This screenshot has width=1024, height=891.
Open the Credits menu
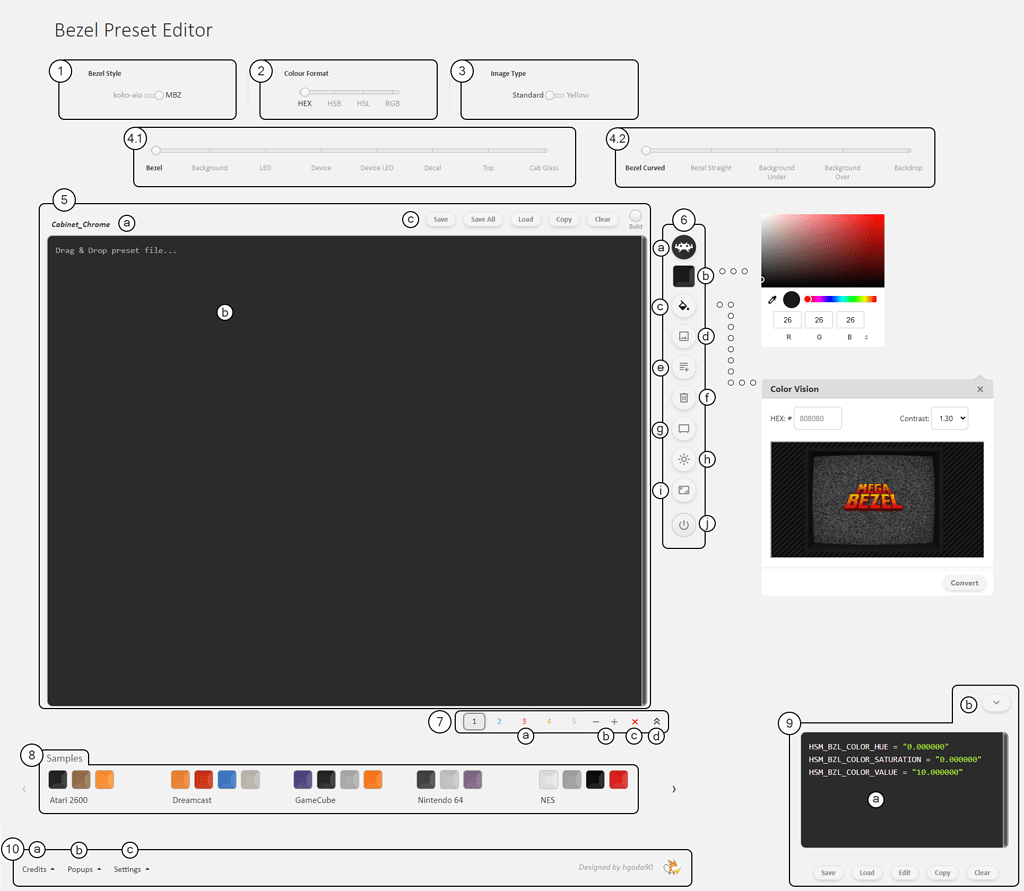coord(36,869)
